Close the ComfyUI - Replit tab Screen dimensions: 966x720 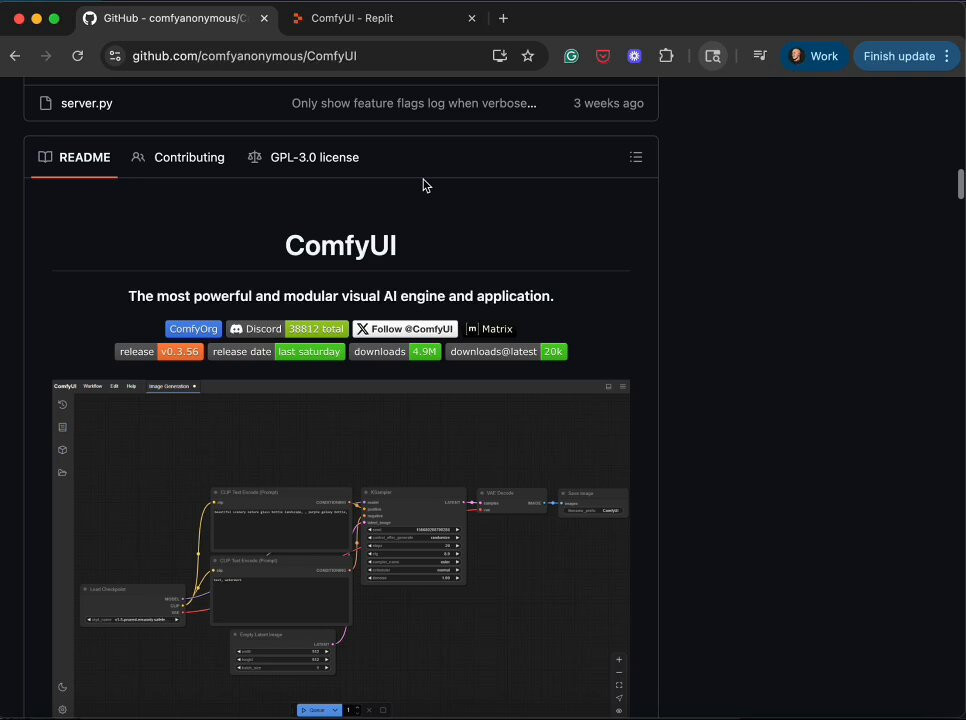point(472,18)
